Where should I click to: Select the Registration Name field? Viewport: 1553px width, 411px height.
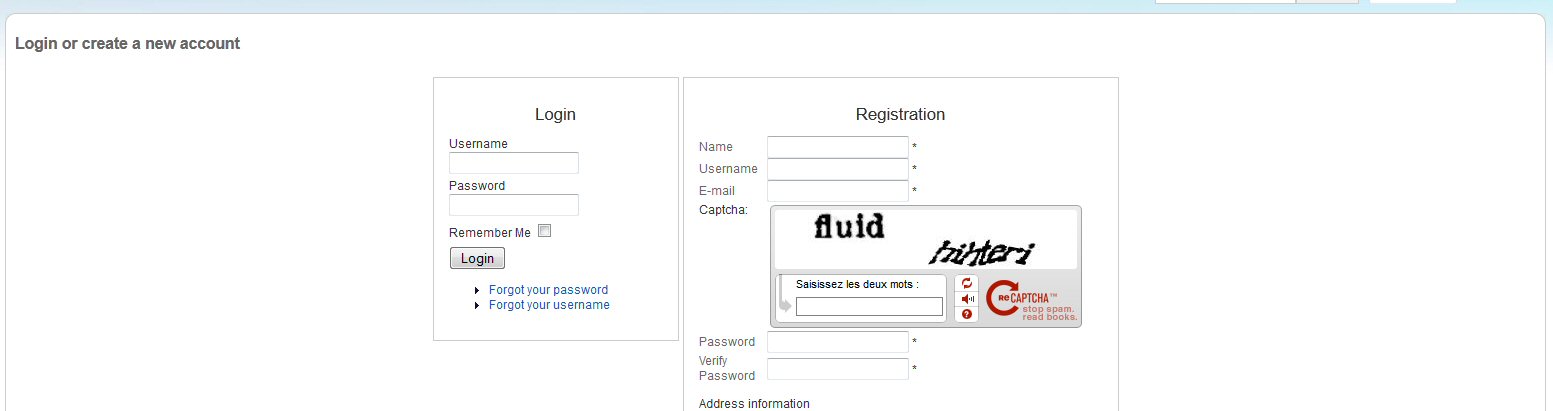tap(838, 147)
